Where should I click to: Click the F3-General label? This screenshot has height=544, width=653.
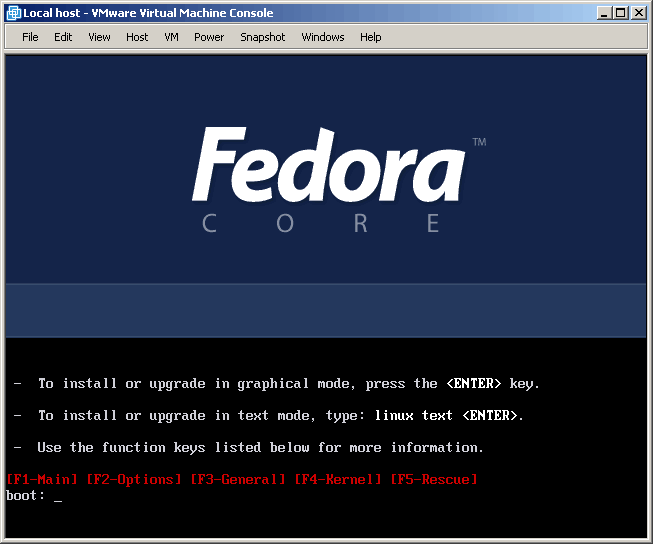click(238, 480)
